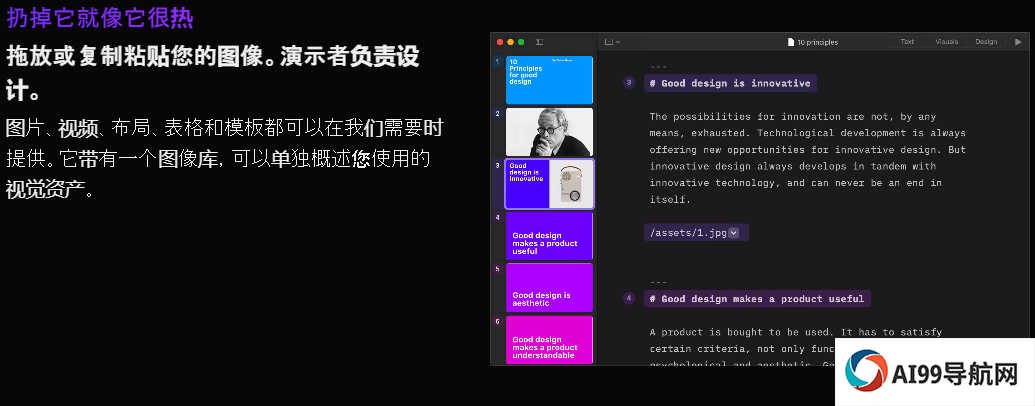Open the /assets/1.jpg dropdown arrow
This screenshot has height=406, width=1035.
tap(733, 232)
